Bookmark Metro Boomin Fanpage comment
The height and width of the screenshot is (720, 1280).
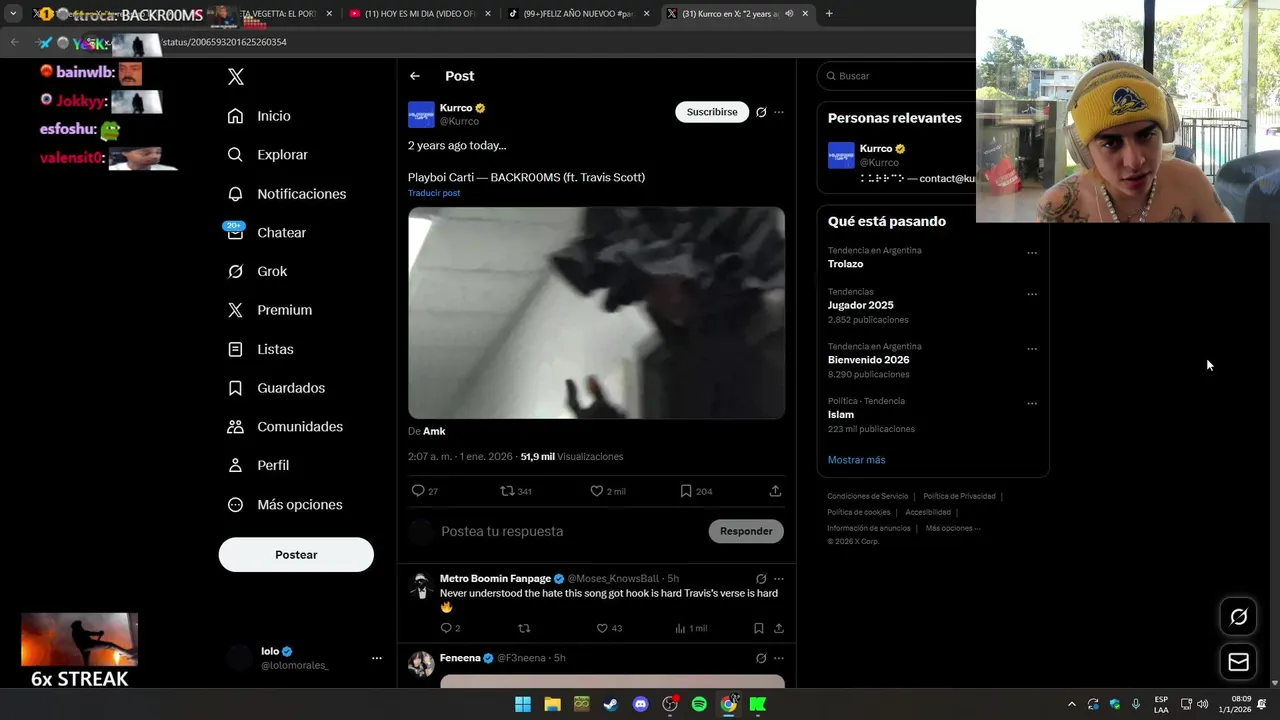759,628
